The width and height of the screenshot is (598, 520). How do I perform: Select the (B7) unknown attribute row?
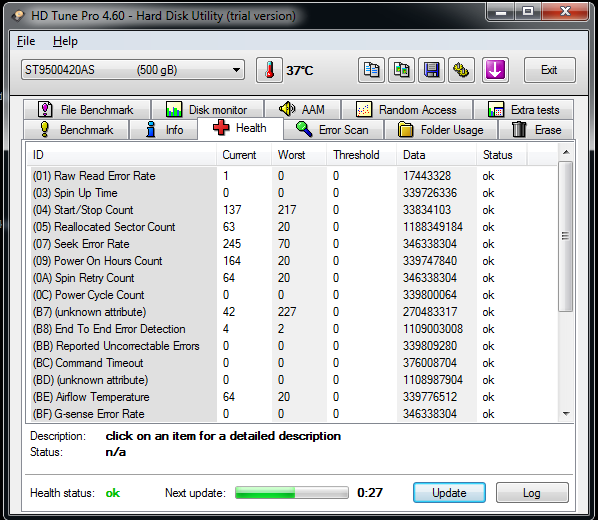(292, 312)
